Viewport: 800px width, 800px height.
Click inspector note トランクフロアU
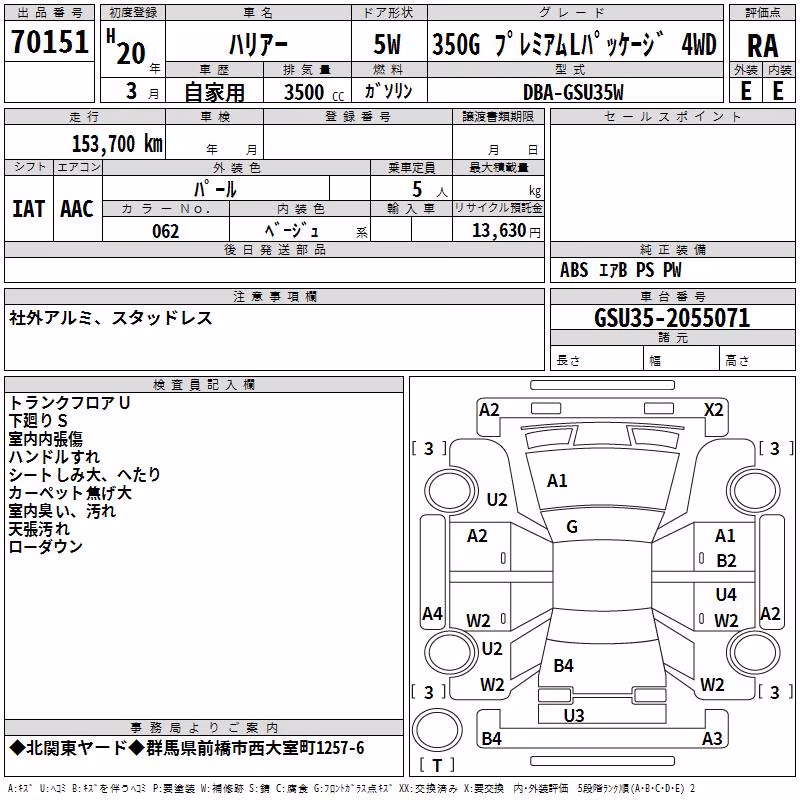point(69,403)
